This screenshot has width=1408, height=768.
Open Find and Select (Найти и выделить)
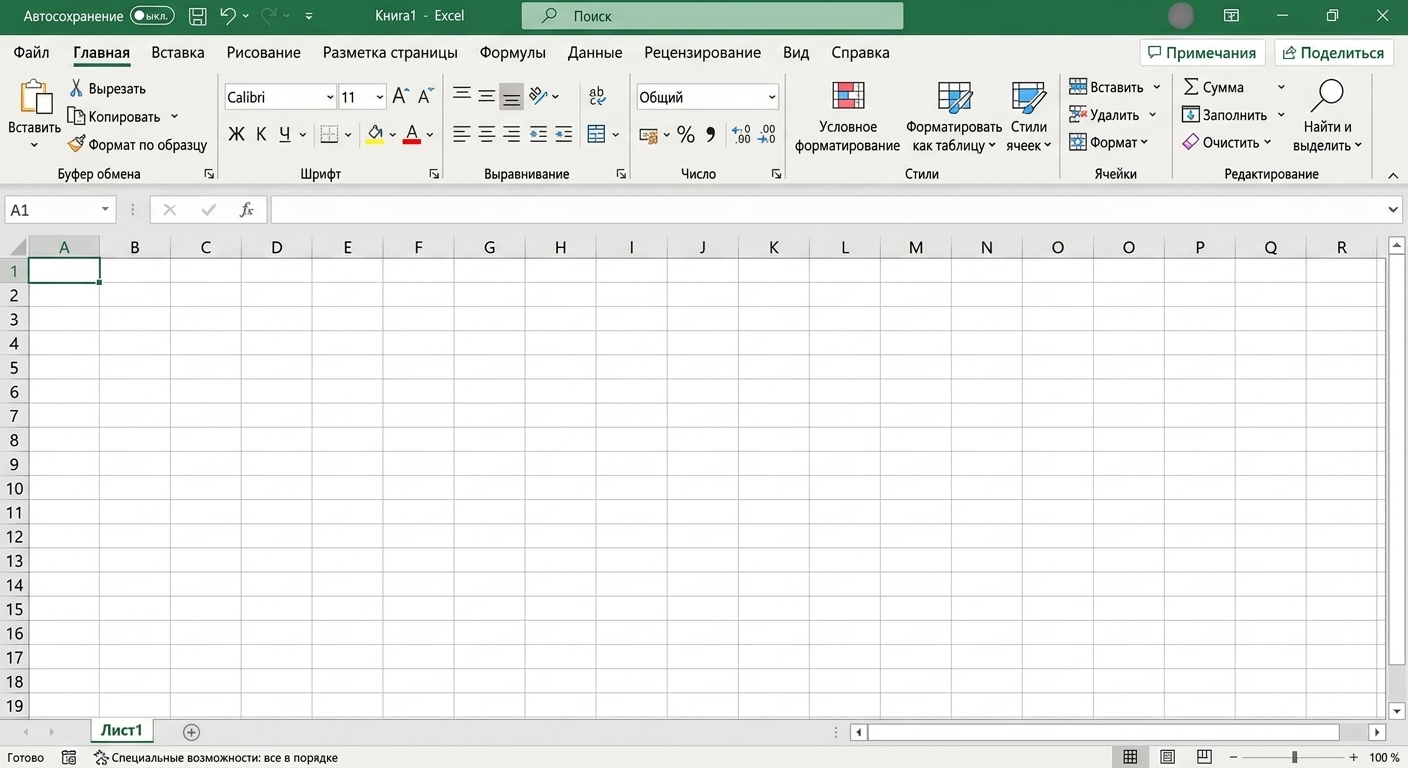point(1327,117)
